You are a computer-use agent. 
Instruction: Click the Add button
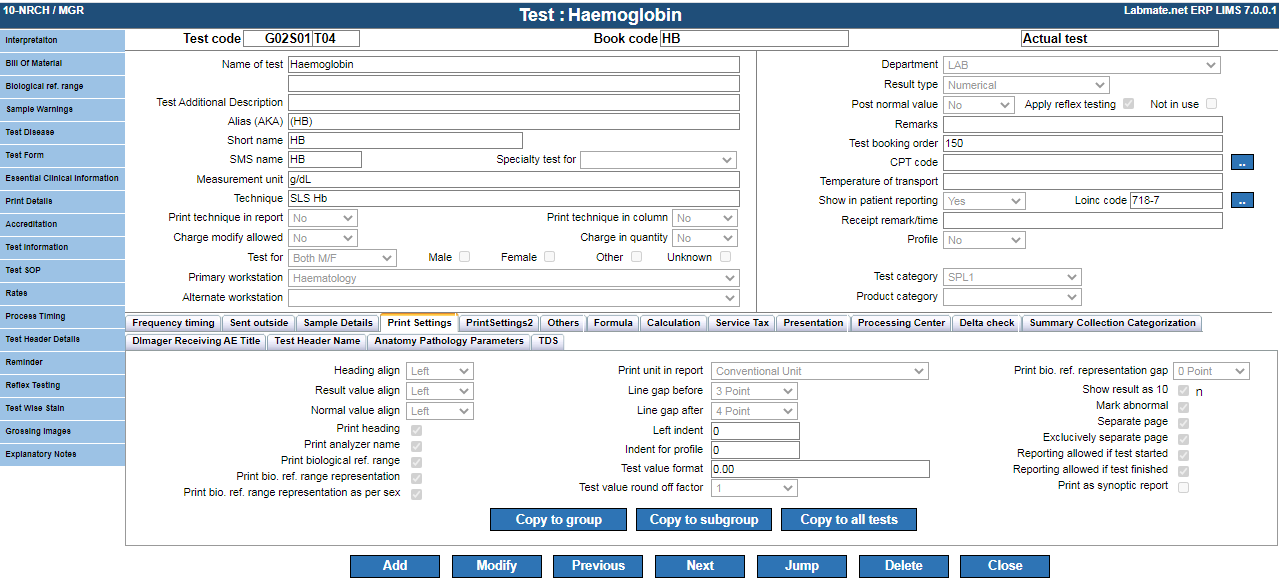coord(395,566)
